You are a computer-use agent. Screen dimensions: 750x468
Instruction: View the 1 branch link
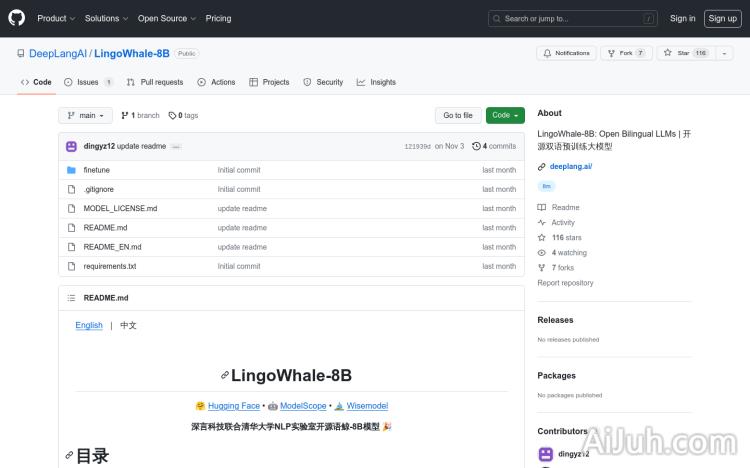[x=140, y=115]
